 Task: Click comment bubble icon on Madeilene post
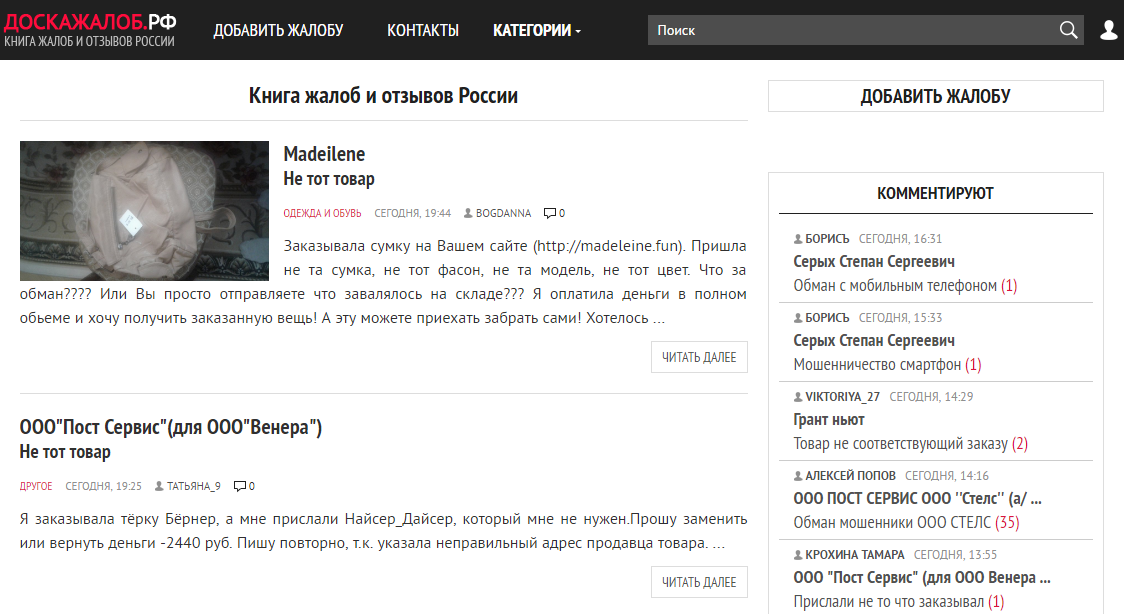point(550,213)
